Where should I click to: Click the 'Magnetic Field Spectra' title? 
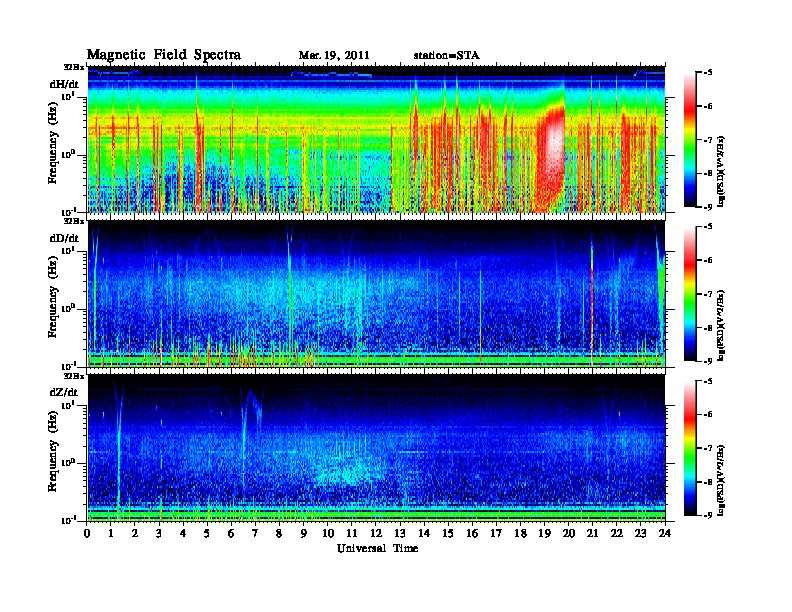click(x=164, y=55)
